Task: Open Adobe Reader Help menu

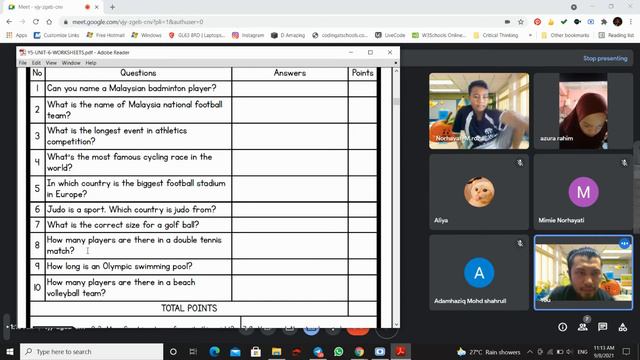Action: pos(91,63)
